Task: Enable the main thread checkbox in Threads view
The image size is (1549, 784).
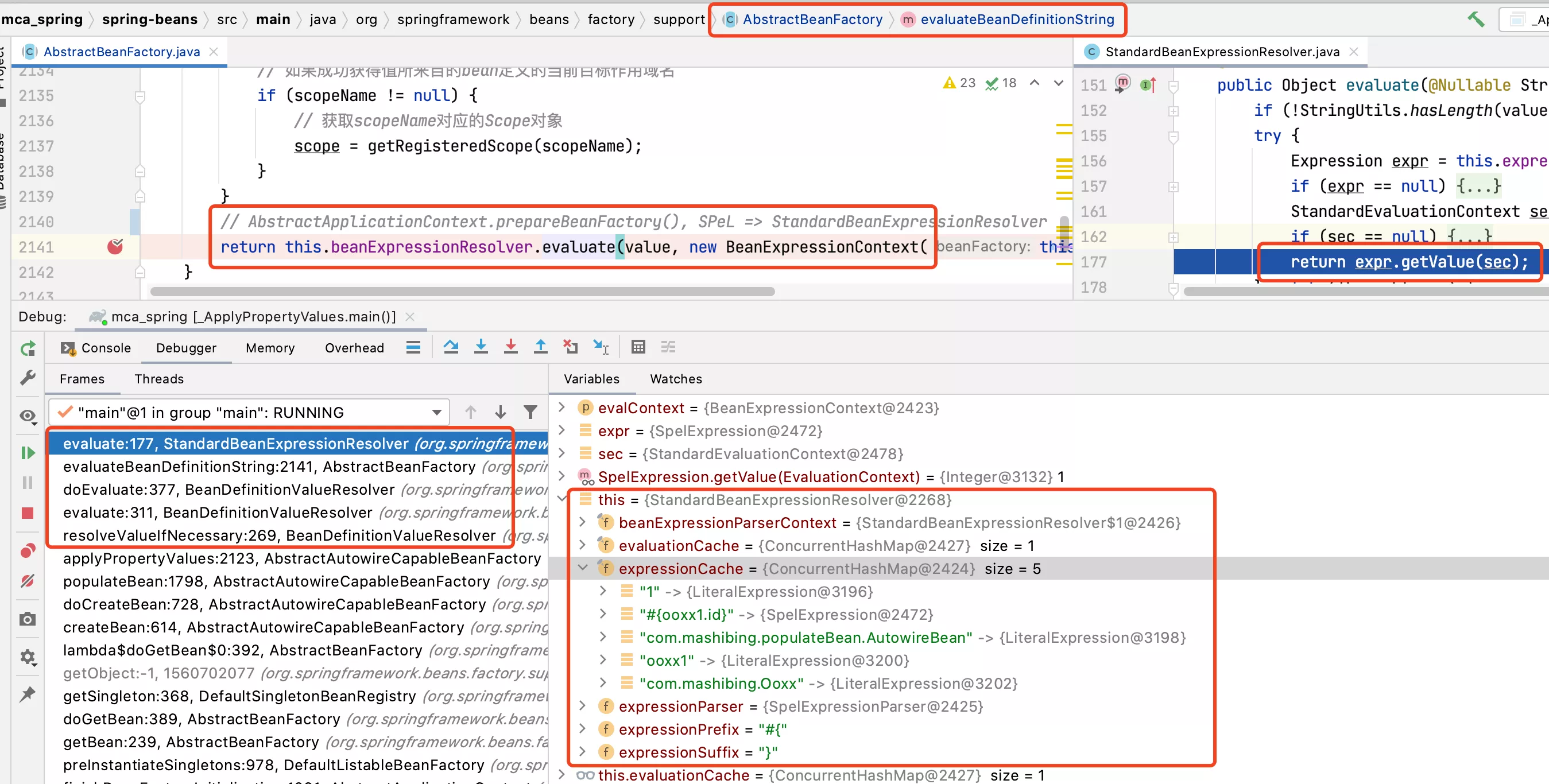Action: (x=66, y=411)
